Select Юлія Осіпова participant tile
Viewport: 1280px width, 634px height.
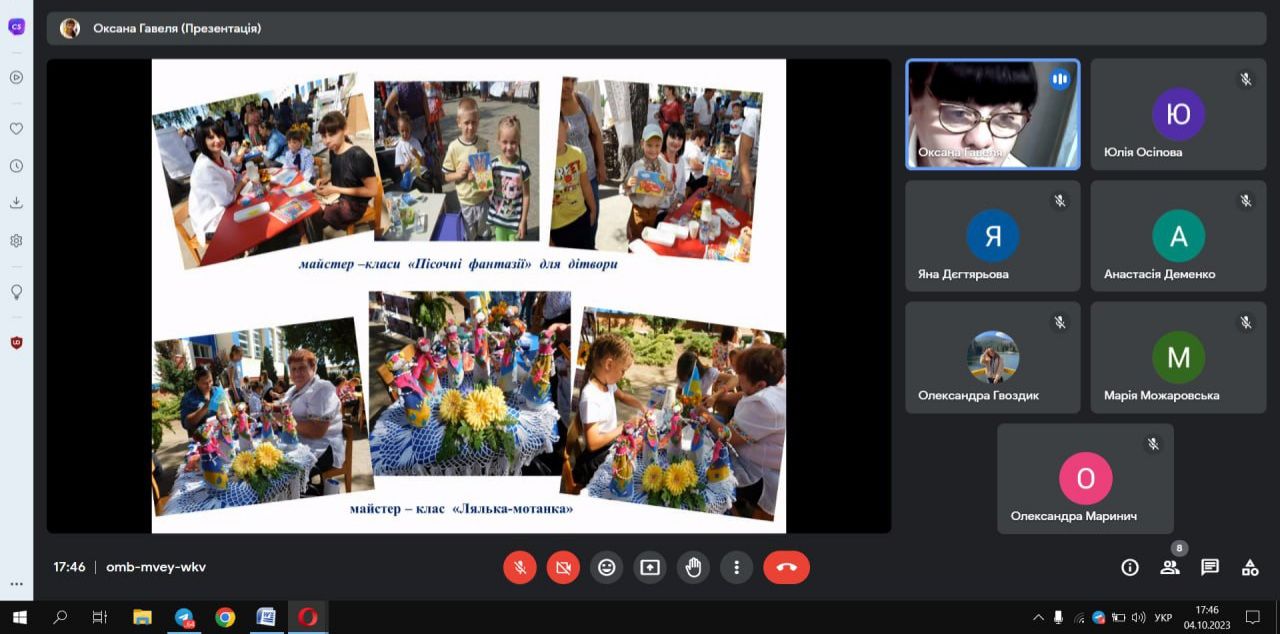click(x=1178, y=114)
